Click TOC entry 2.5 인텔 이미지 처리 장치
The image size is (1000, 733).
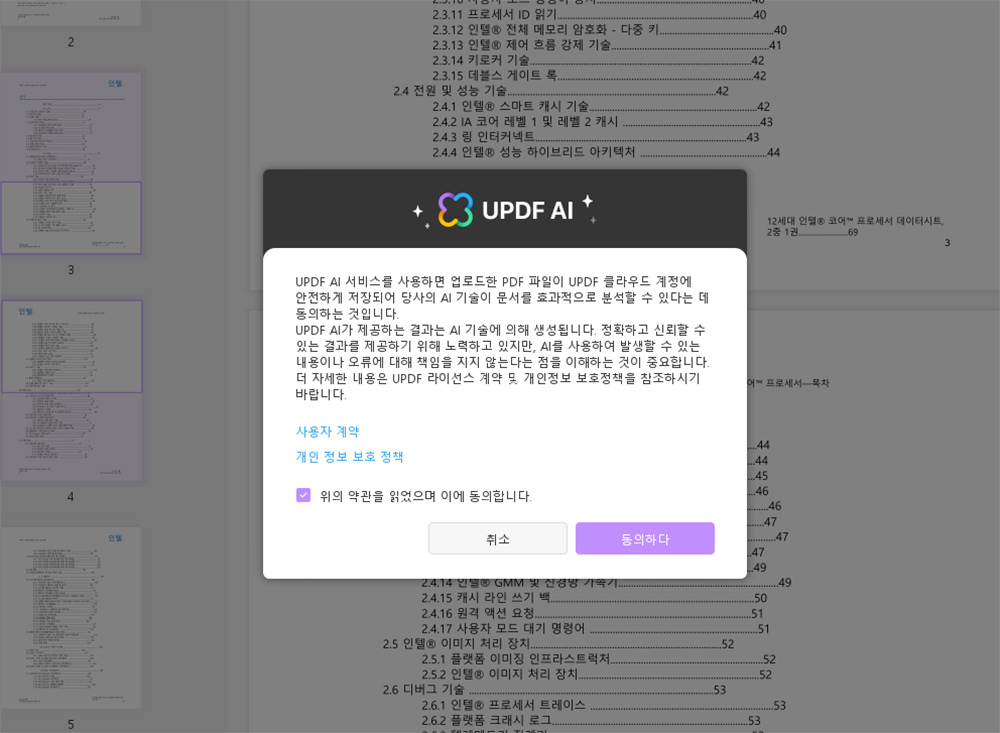[x=558, y=644]
